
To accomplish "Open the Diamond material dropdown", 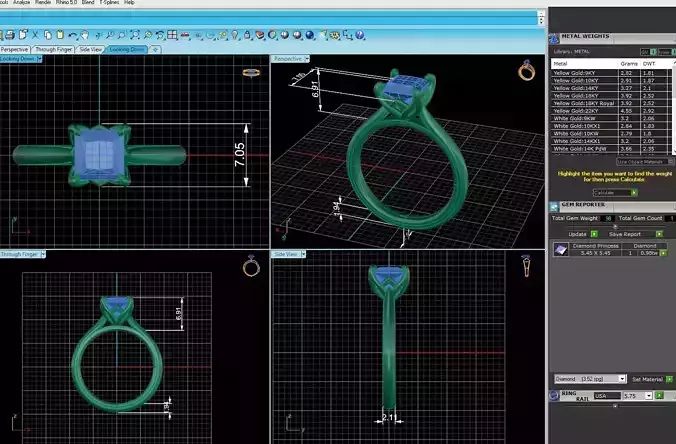I will (590, 379).
